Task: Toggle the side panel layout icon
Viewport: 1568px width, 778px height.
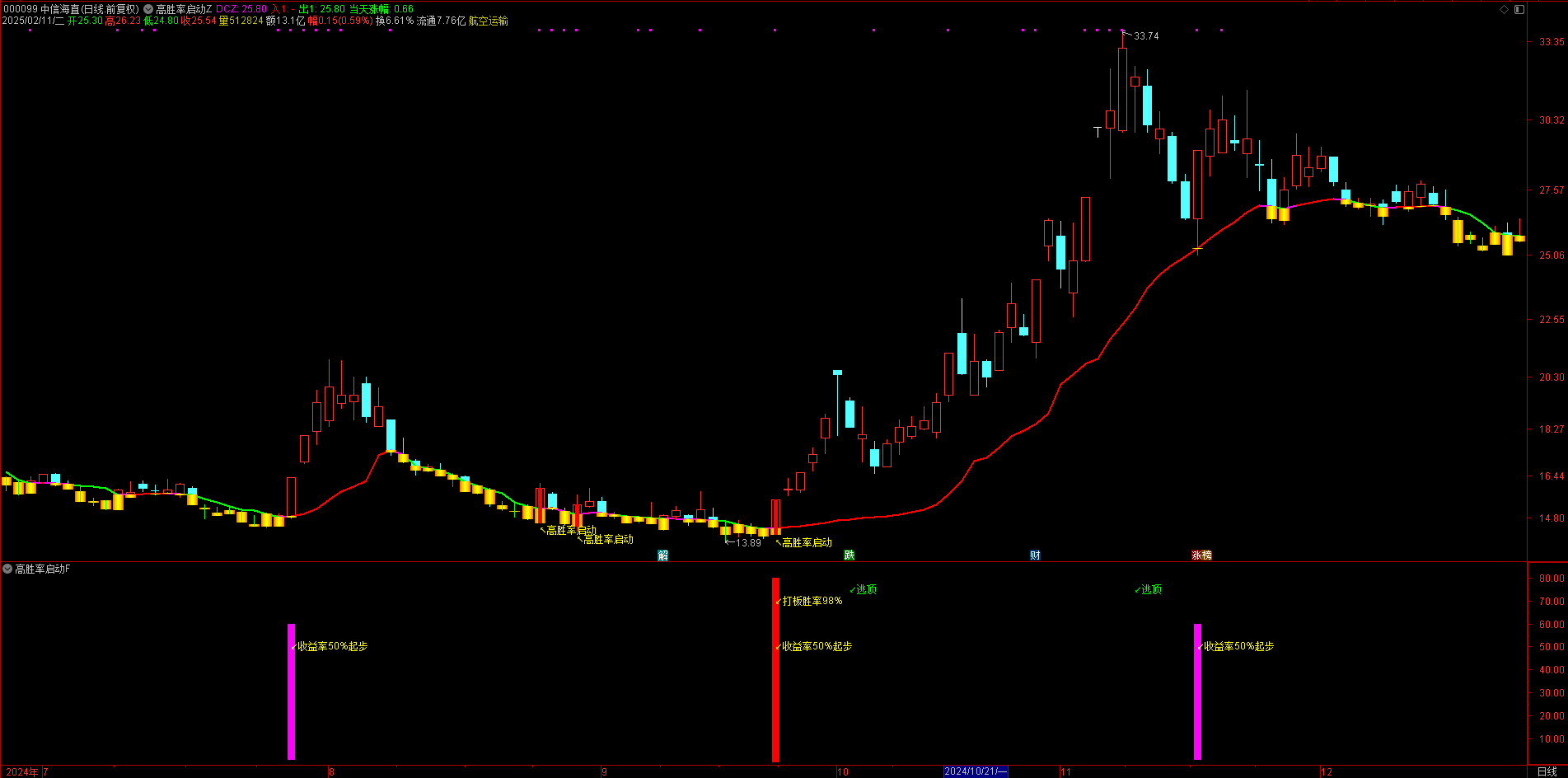Action: click(x=1519, y=9)
